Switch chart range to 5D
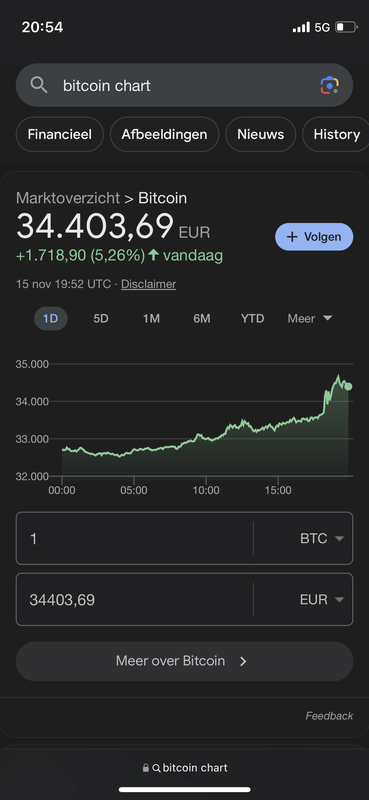The height and width of the screenshot is (800, 369). point(101,318)
